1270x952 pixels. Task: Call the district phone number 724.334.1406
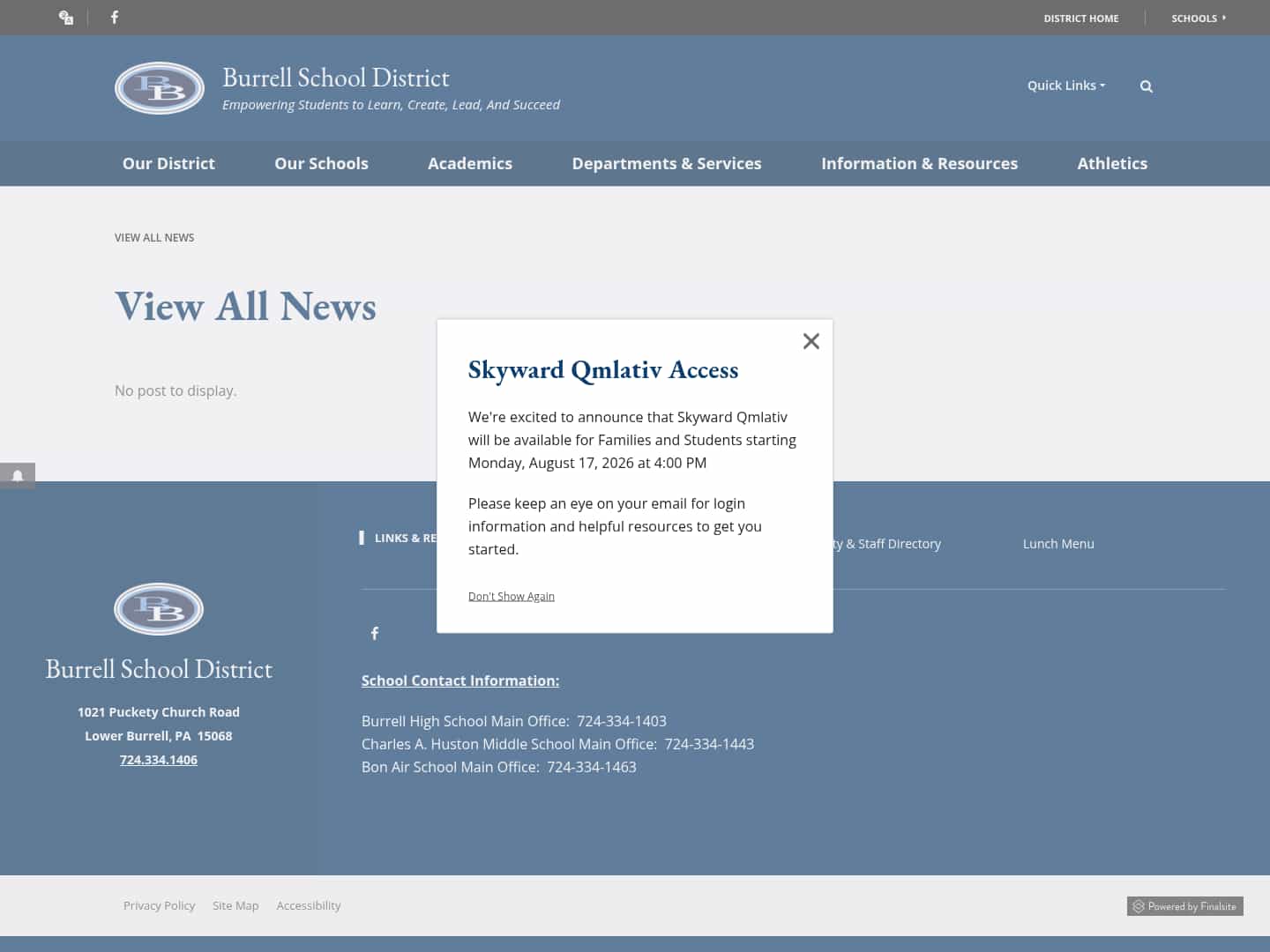(159, 760)
